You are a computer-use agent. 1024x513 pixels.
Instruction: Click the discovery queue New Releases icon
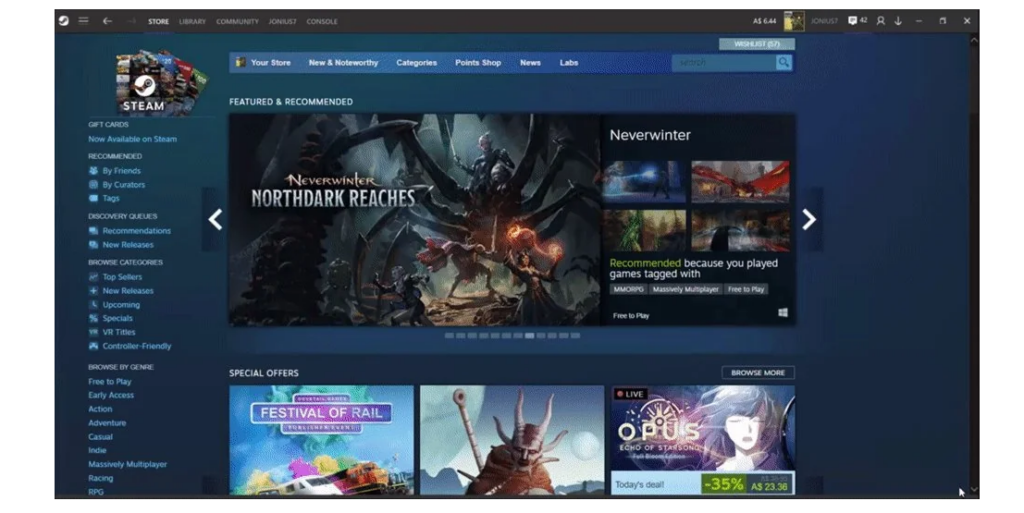[x=93, y=245]
